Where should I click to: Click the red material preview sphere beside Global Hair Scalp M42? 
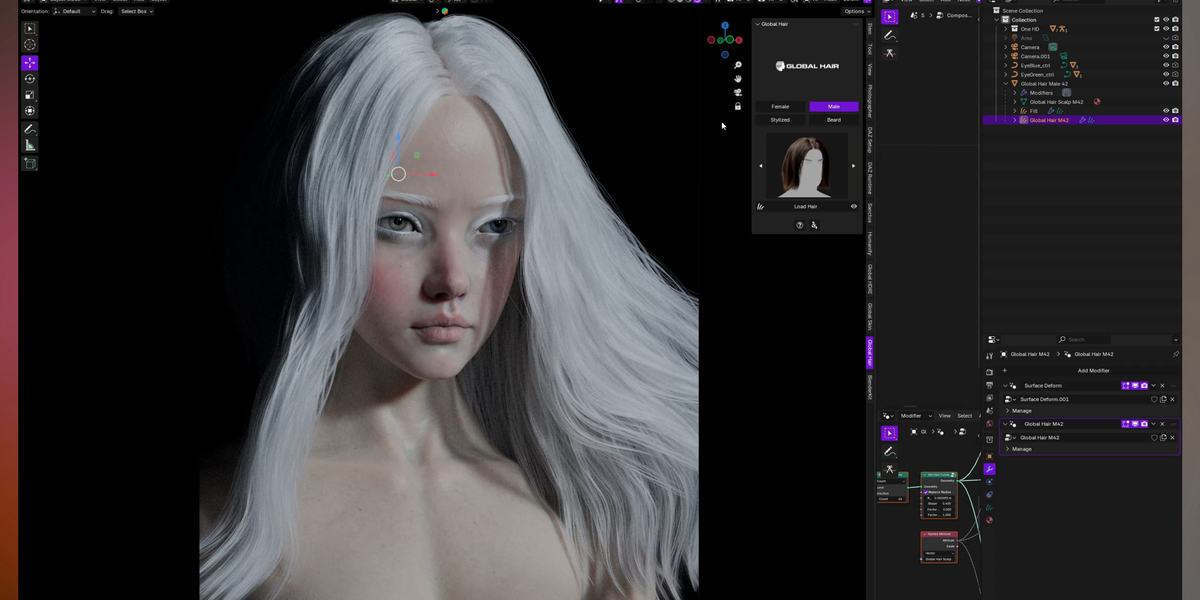(1097, 102)
